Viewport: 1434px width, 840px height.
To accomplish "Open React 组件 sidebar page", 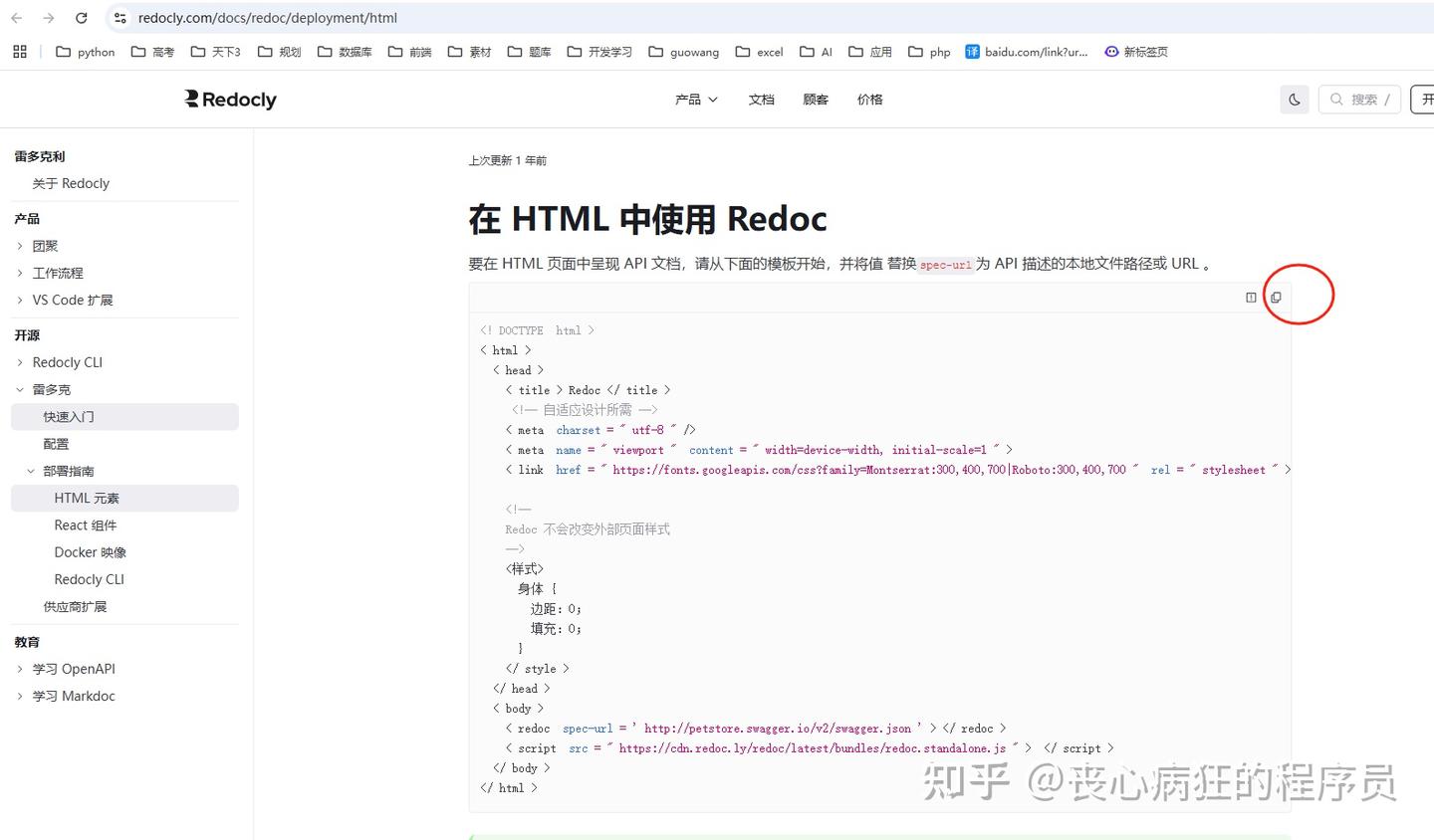I will 86,525.
